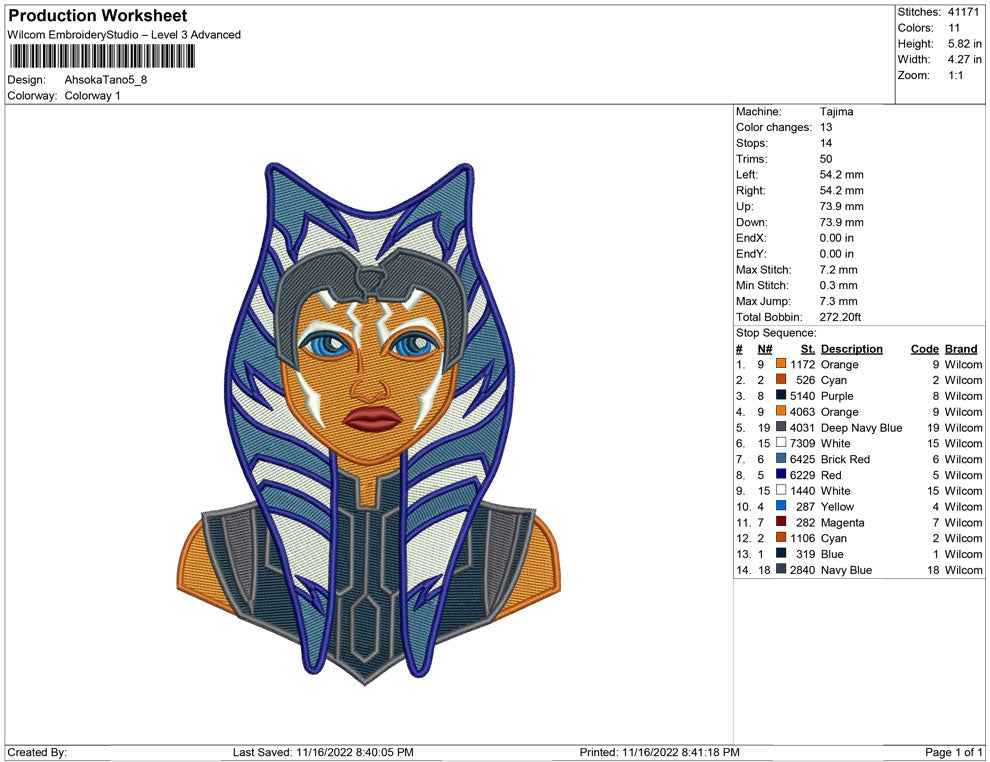This screenshot has width=990, height=762.
Task: Click the Code column header
Action: (x=924, y=348)
